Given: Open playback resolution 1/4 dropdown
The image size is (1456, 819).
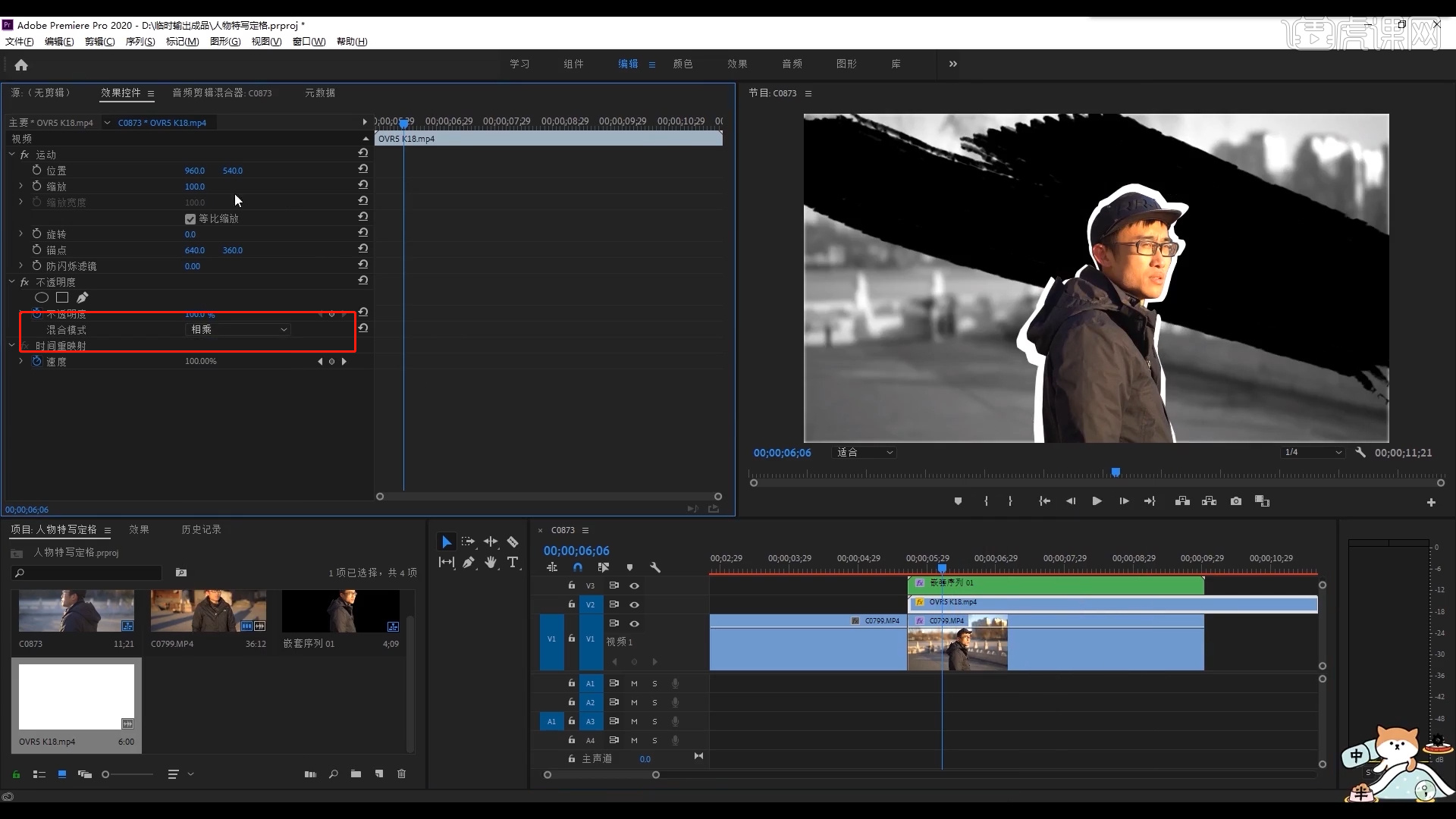Looking at the screenshot, I should [x=1313, y=452].
